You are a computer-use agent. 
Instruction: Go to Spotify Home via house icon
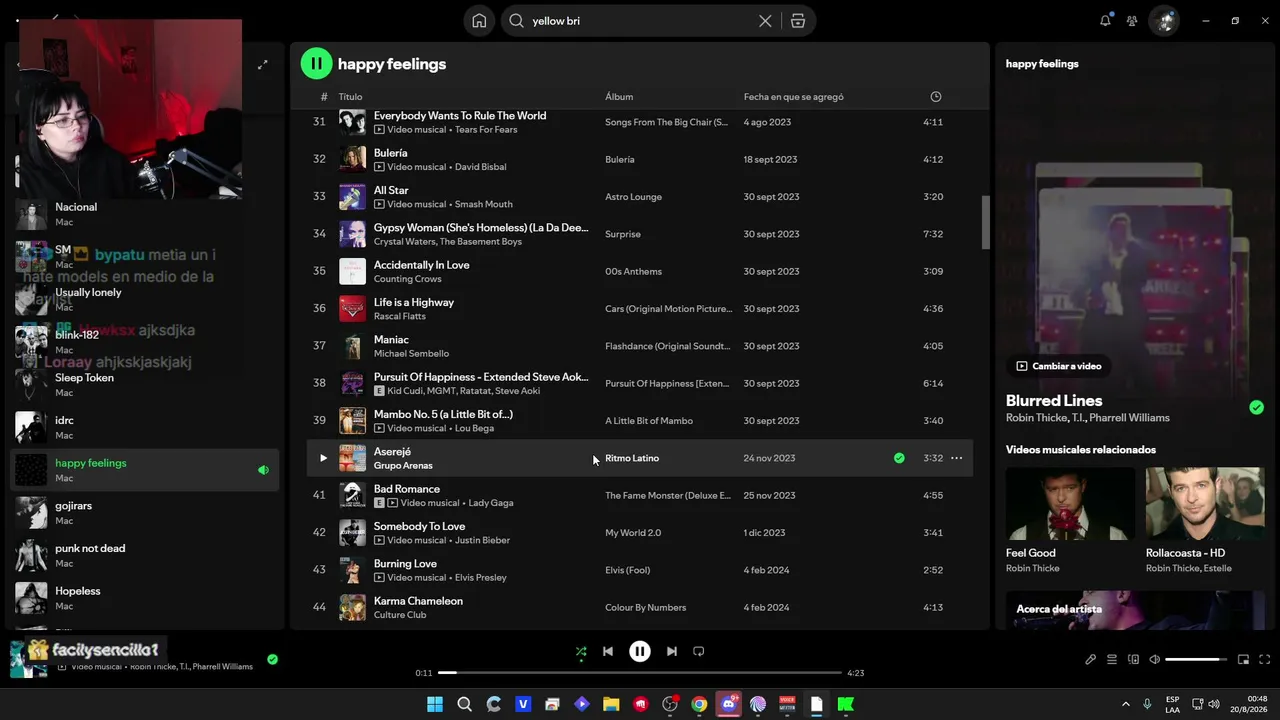pos(479,21)
